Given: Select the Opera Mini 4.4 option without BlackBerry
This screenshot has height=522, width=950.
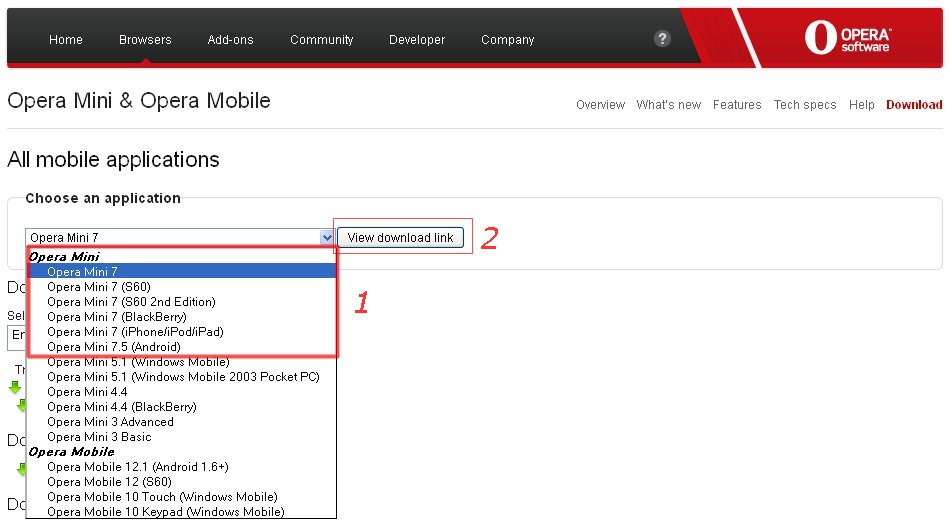Looking at the screenshot, I should (x=182, y=392).
